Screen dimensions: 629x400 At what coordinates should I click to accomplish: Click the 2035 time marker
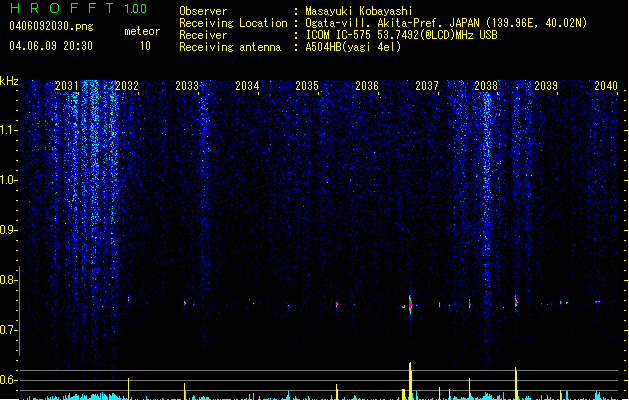[x=307, y=86]
